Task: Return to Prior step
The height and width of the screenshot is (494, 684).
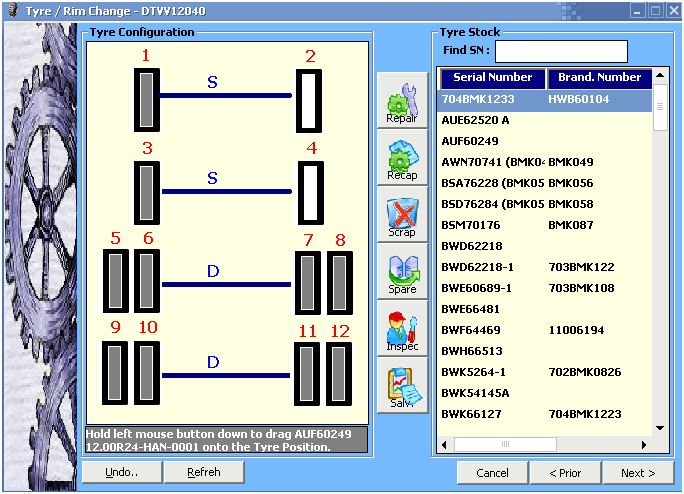Action: [565, 473]
